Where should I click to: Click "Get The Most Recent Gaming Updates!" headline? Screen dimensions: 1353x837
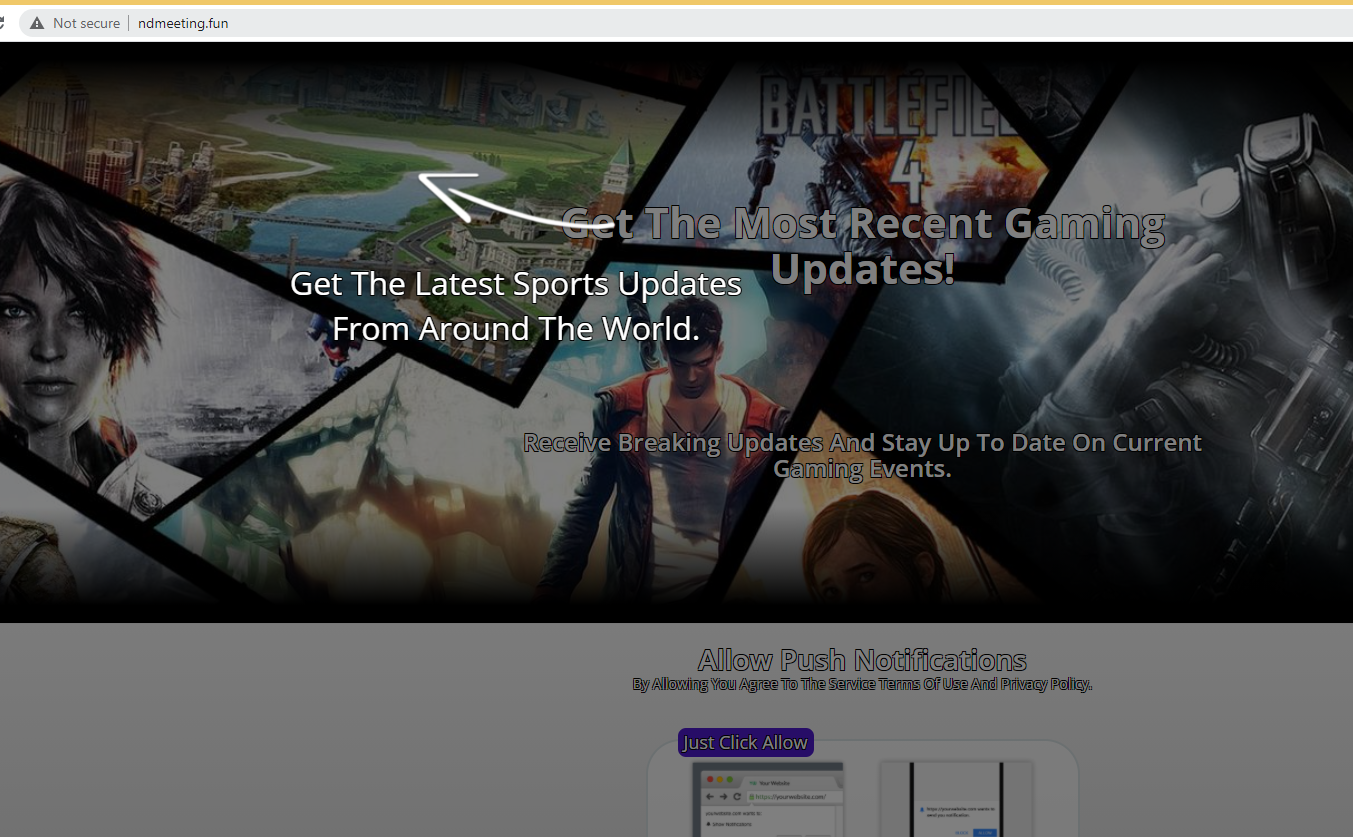[x=862, y=246]
